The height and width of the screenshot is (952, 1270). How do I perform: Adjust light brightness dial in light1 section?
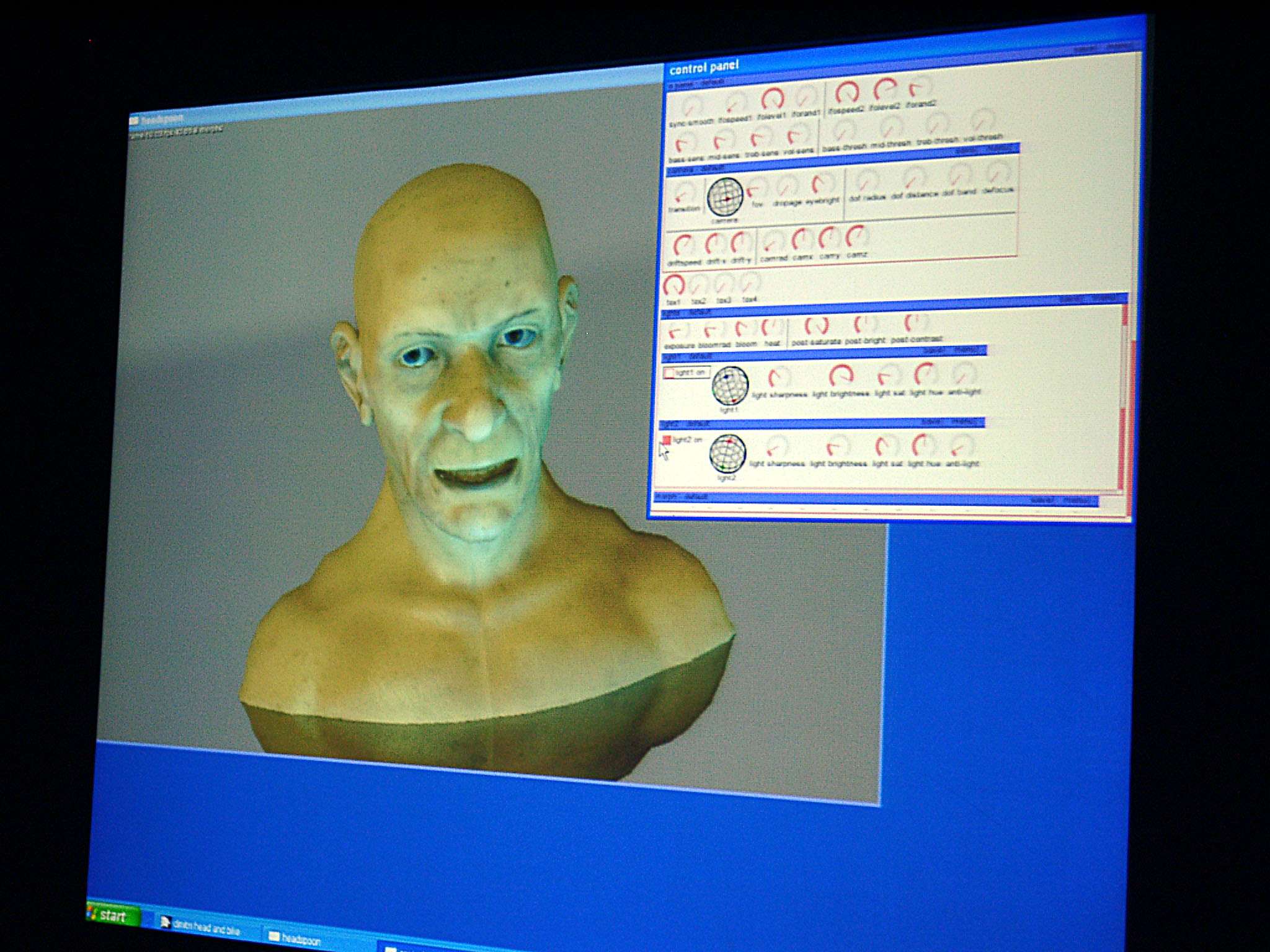click(841, 375)
